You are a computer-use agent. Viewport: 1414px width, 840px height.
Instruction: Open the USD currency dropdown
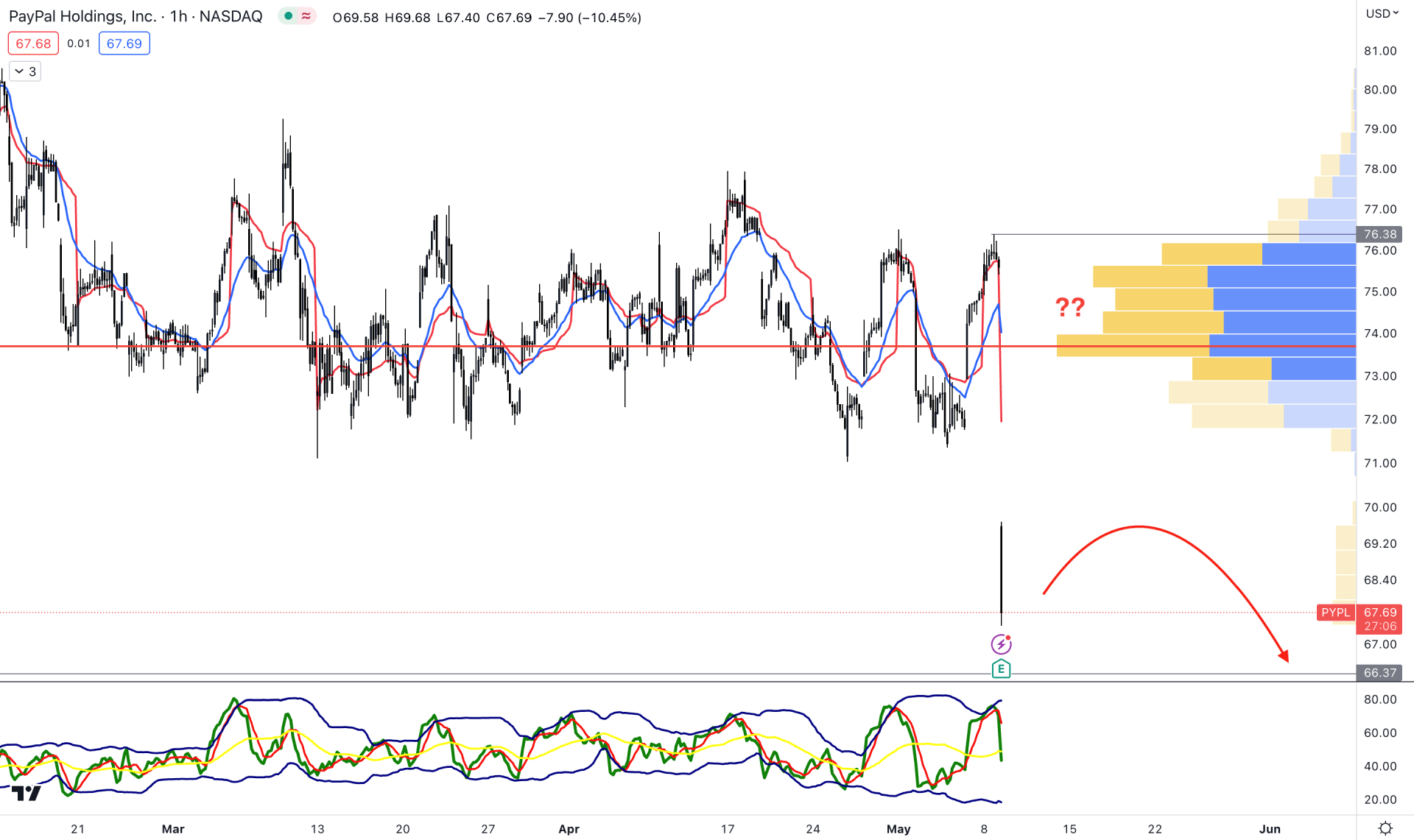point(1382,13)
